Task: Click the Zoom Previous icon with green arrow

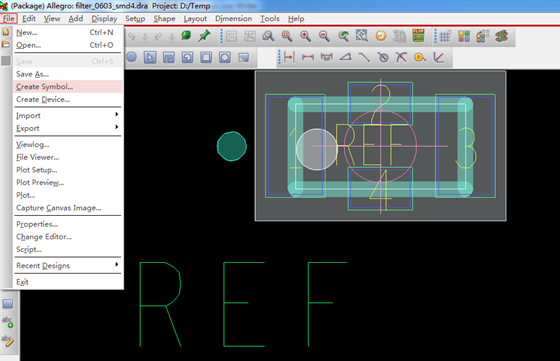Action: [x=344, y=36]
